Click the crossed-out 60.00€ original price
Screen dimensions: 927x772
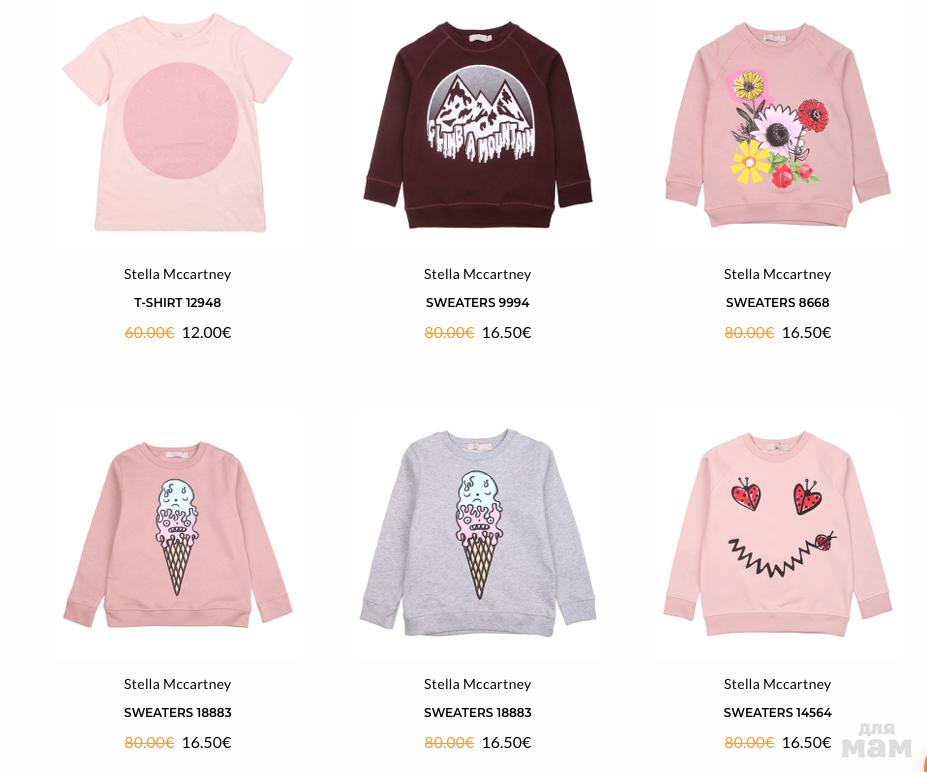149,333
